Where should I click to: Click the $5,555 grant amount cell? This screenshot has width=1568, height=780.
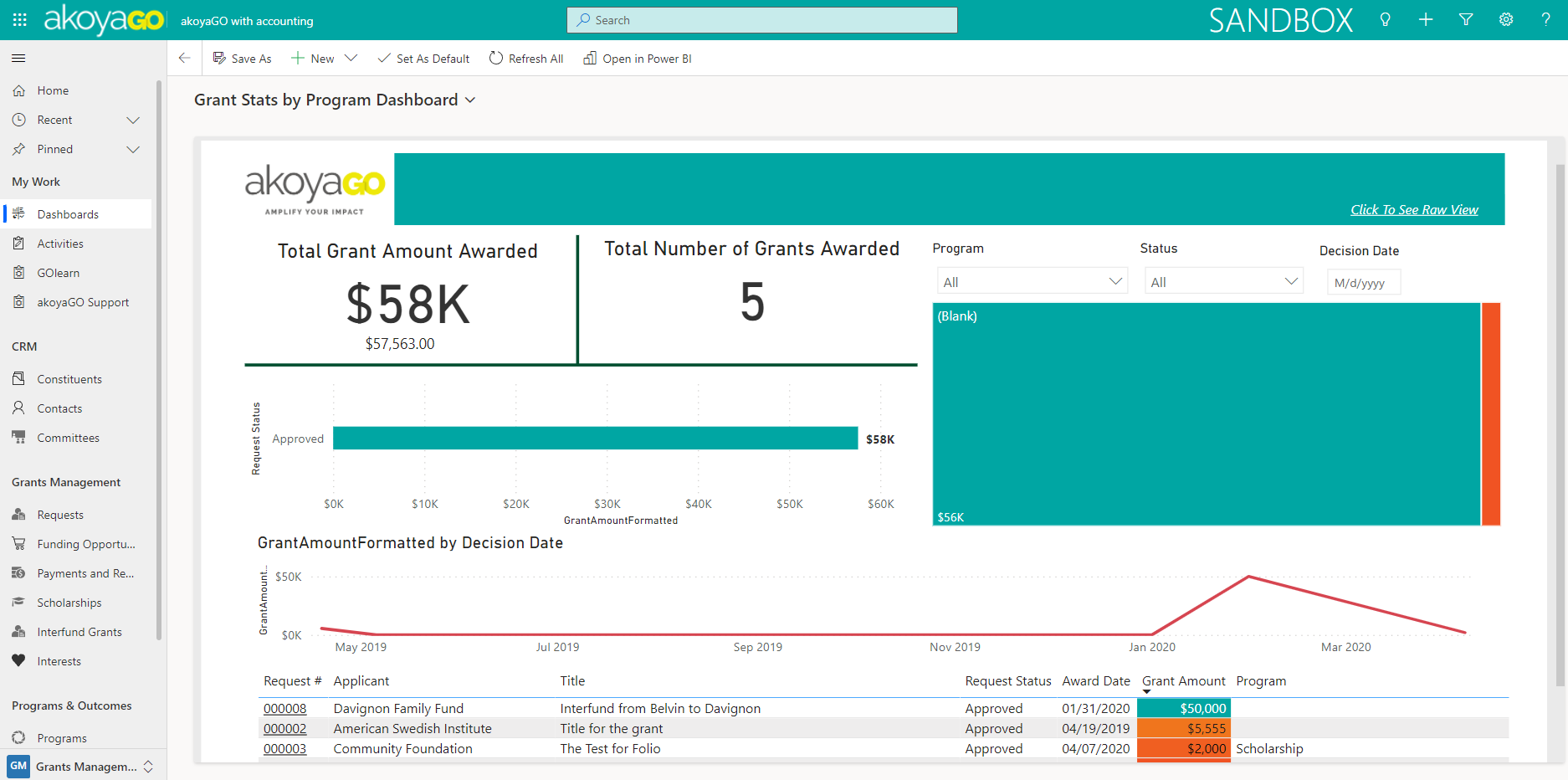click(1183, 728)
